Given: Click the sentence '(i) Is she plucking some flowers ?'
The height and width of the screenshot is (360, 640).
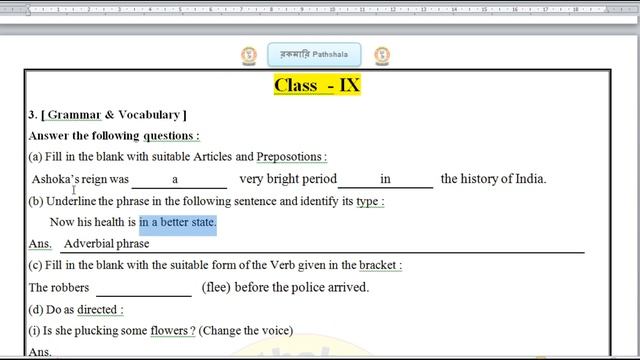Looking at the screenshot, I should 112,331.
